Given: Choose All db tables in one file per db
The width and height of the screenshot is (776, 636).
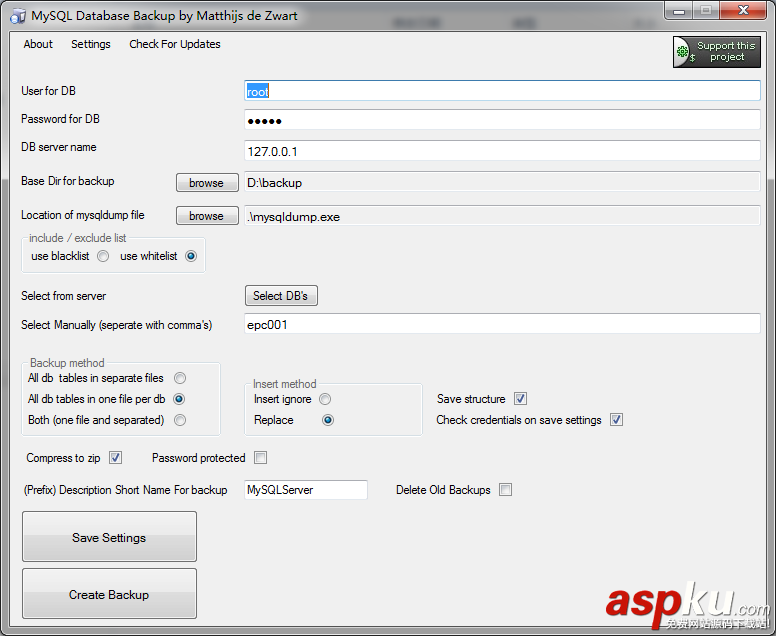Looking at the screenshot, I should pyautogui.click(x=179, y=399).
